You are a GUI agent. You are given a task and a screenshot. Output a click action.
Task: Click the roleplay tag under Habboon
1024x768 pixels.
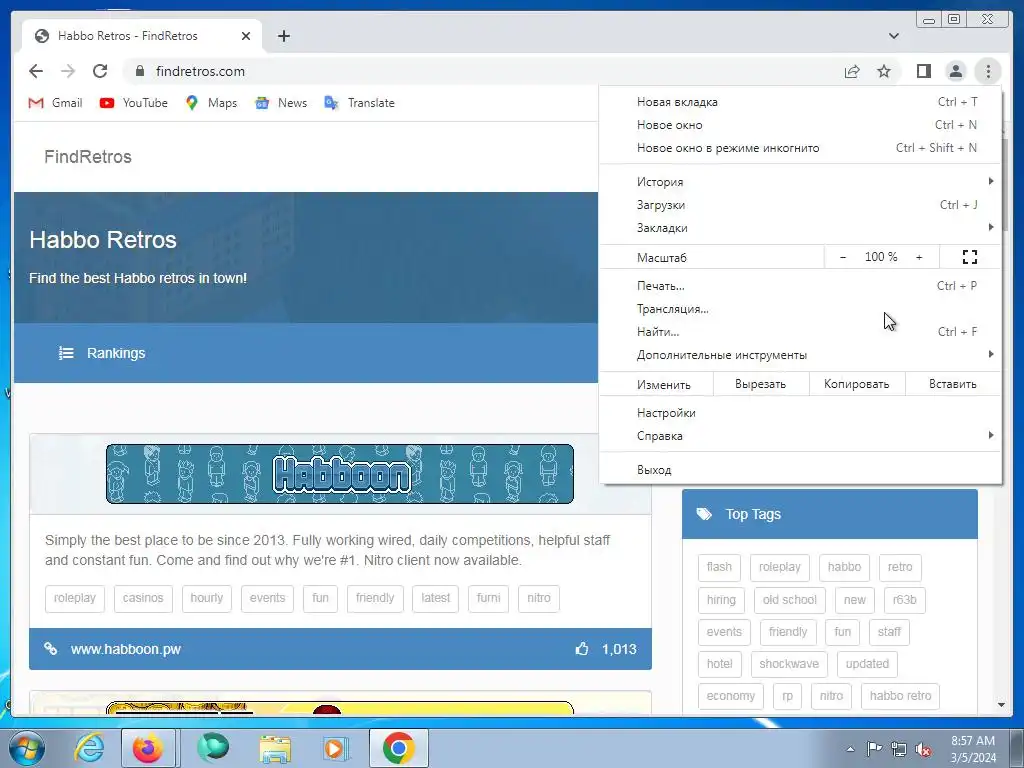pos(74,598)
